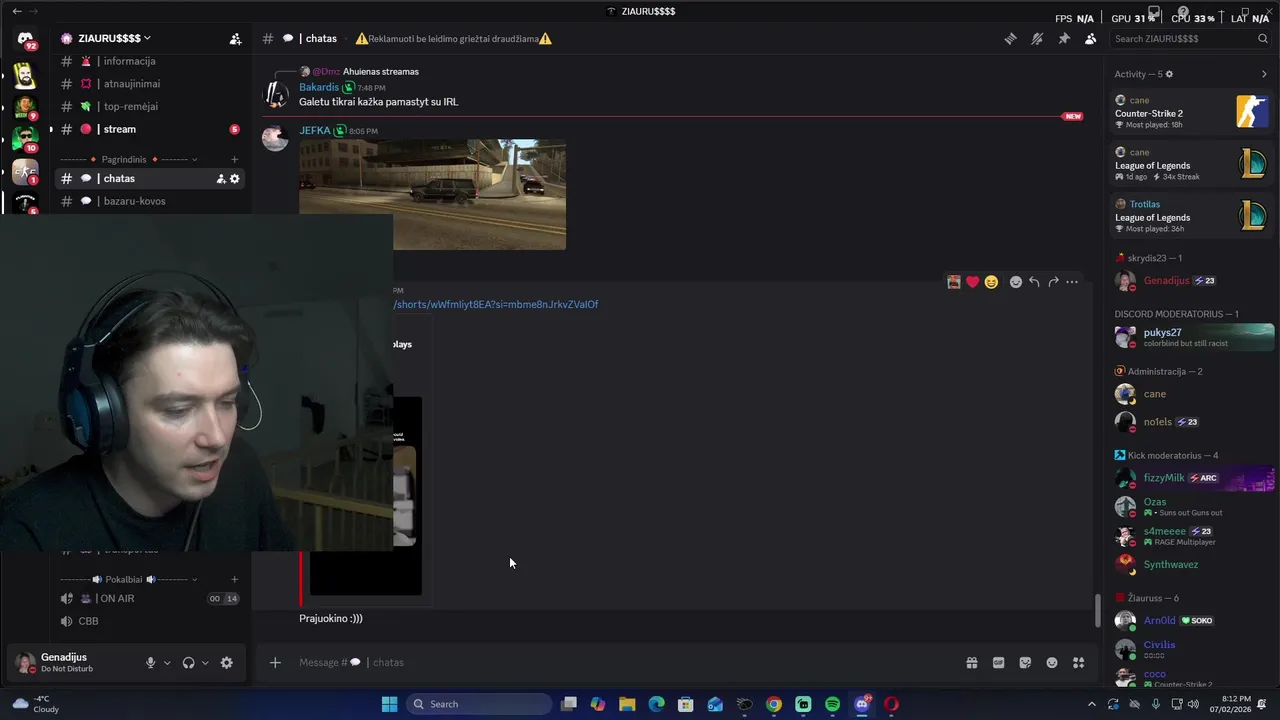This screenshot has height=720, width=1280.
Task: Open the emoji picker in message bar
Action: 1052,662
